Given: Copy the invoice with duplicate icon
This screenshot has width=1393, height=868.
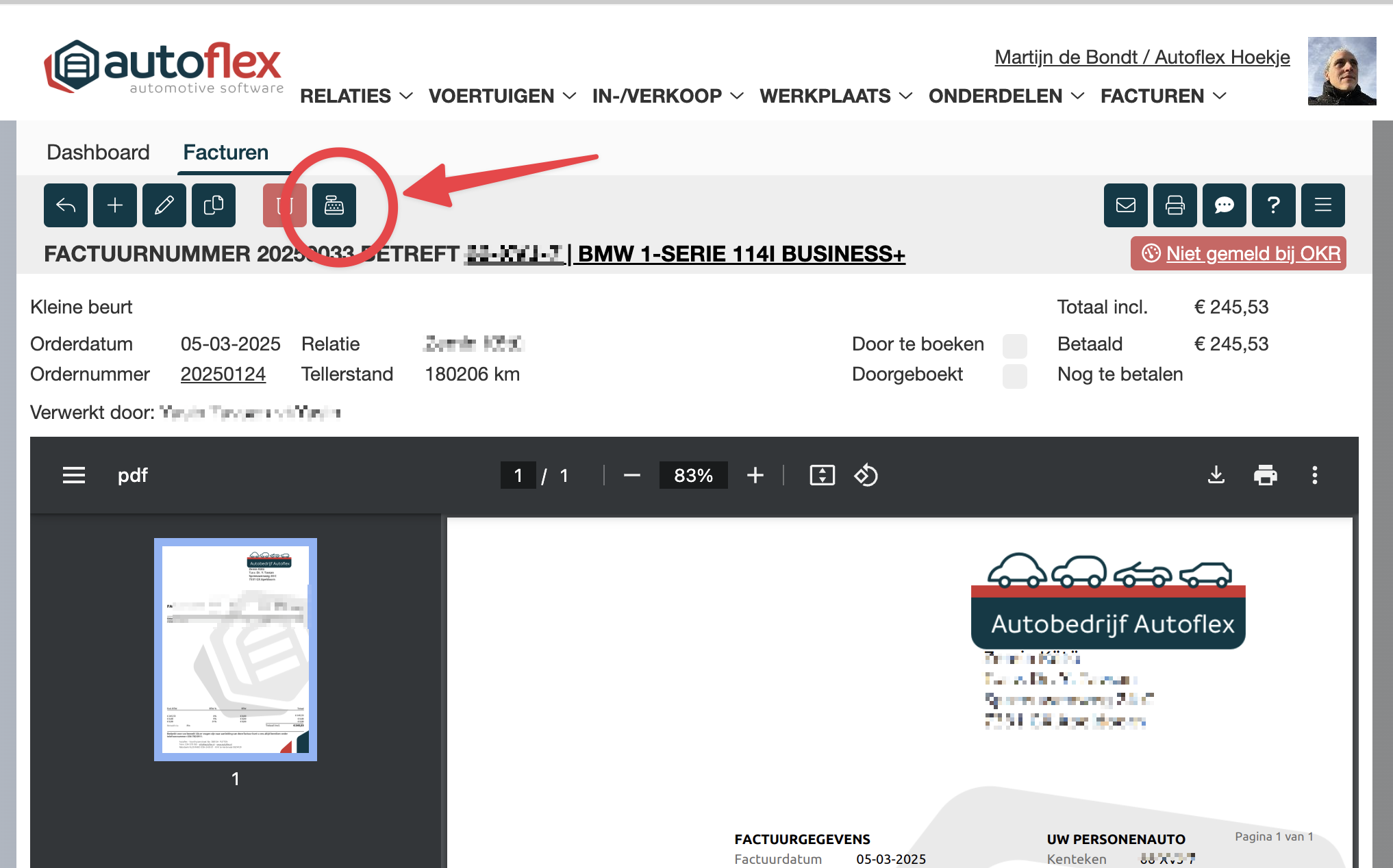Looking at the screenshot, I should coord(214,205).
